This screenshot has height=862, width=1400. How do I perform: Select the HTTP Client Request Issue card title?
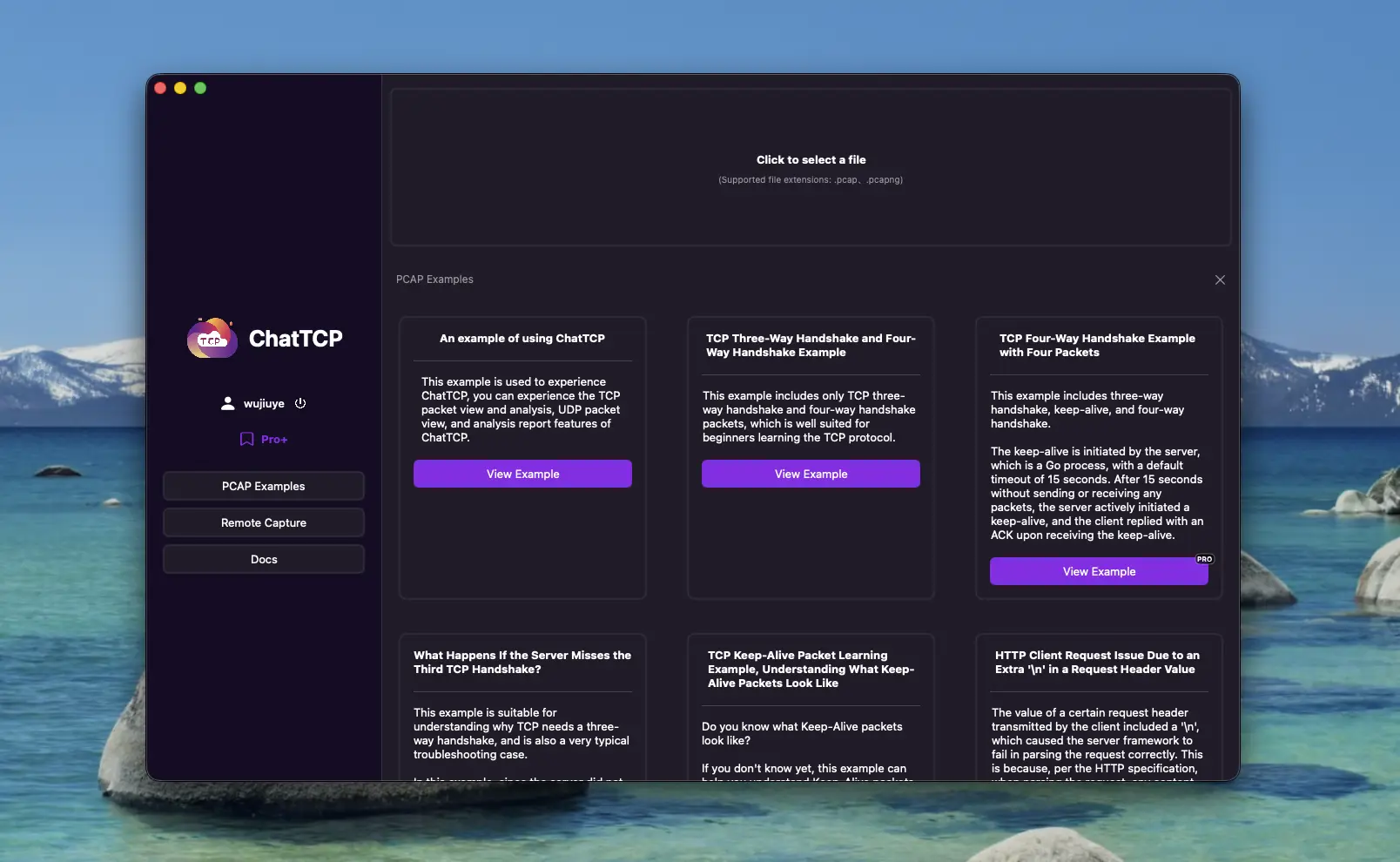[1097, 662]
